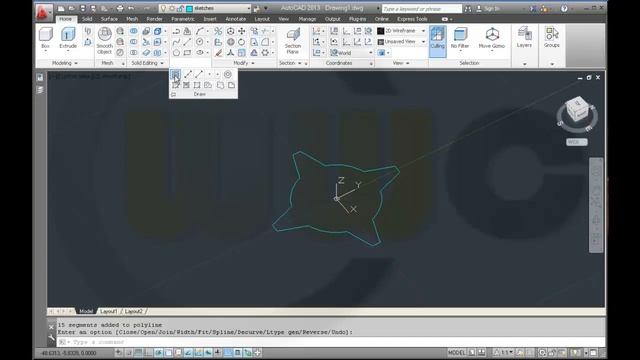
Task: Click the WCS label under ViewCube
Action: tap(577, 142)
